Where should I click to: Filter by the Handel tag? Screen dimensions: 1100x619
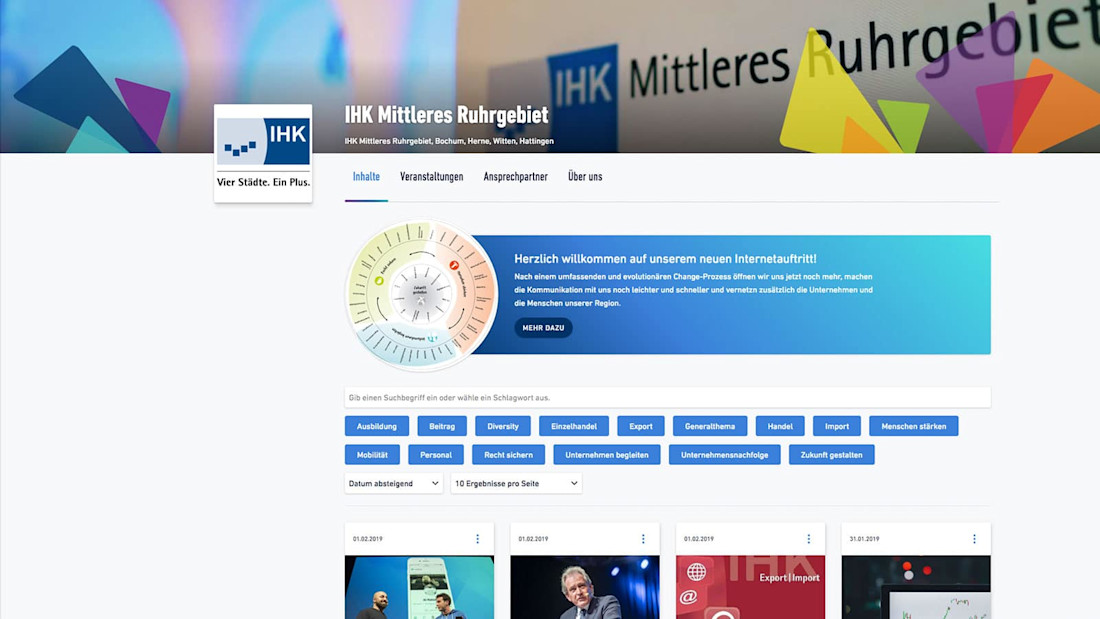pyautogui.click(x=780, y=426)
